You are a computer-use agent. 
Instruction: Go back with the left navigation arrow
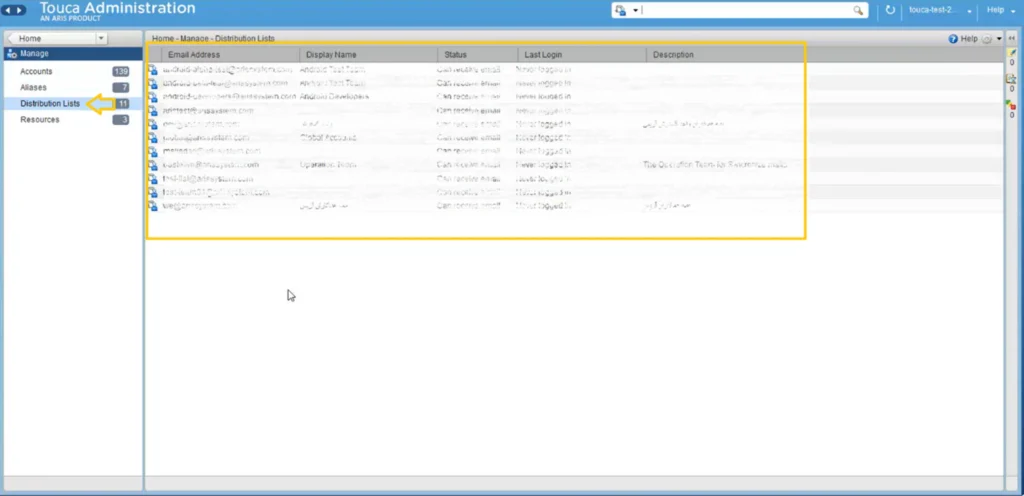[9, 10]
